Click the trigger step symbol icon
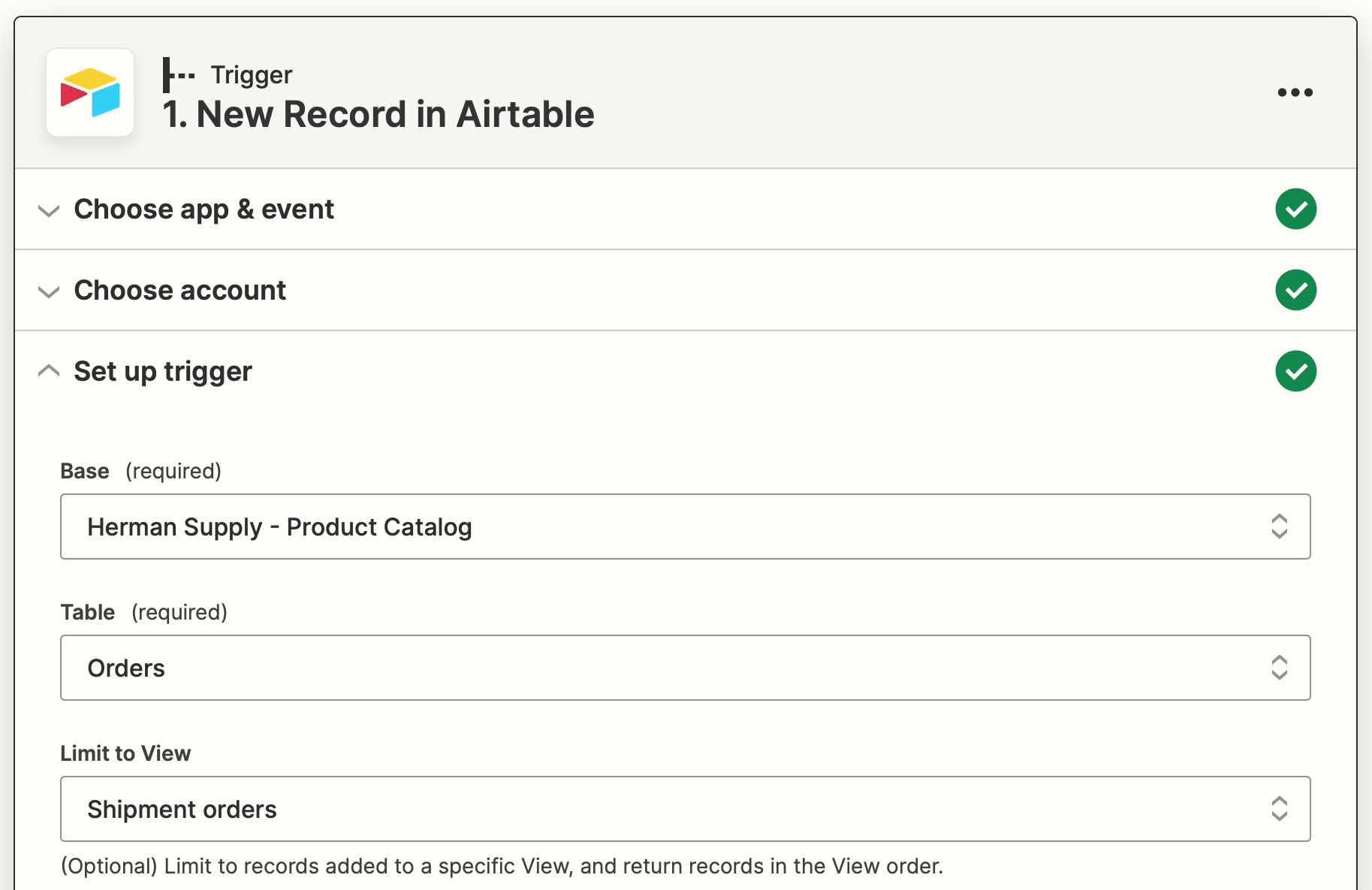 pos(178,75)
